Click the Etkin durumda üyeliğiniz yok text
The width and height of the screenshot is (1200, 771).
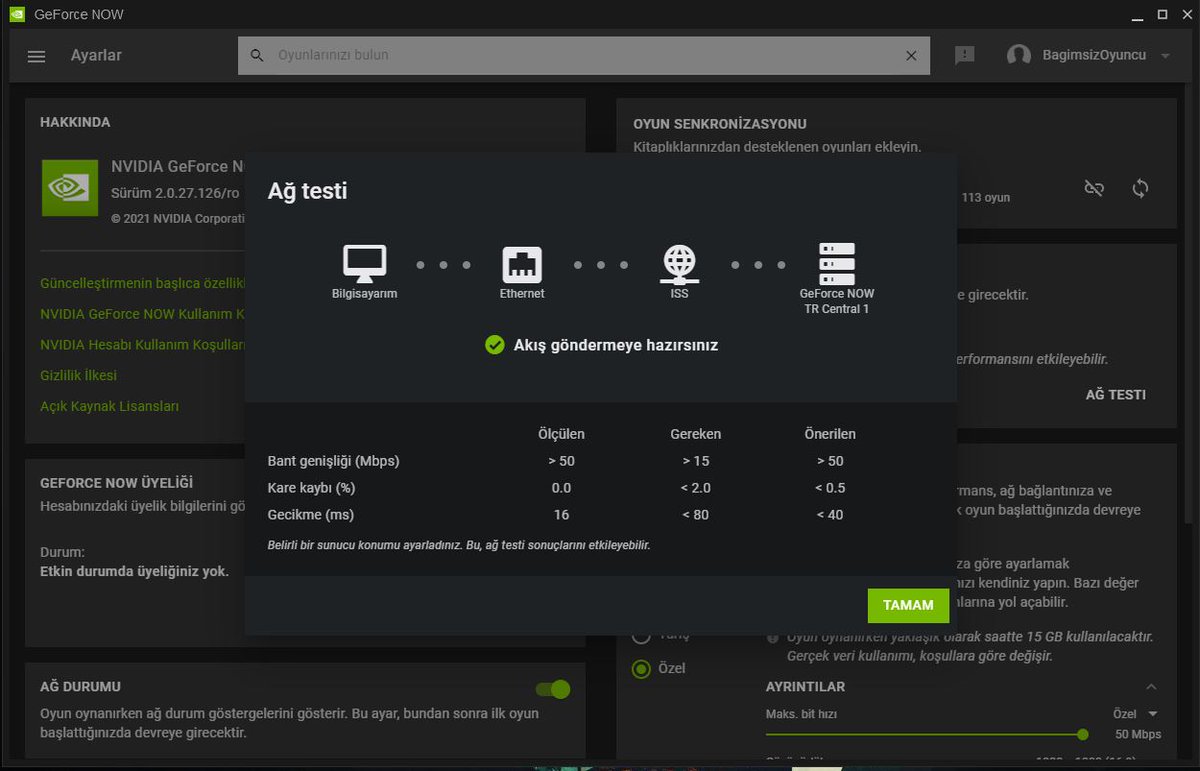[x=134, y=572]
